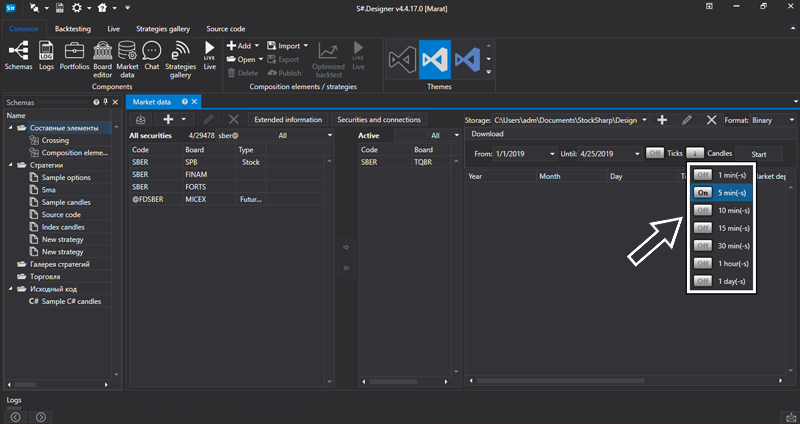Enable the 1 day(-s) candles toggle
The image size is (800, 424).
click(702, 281)
